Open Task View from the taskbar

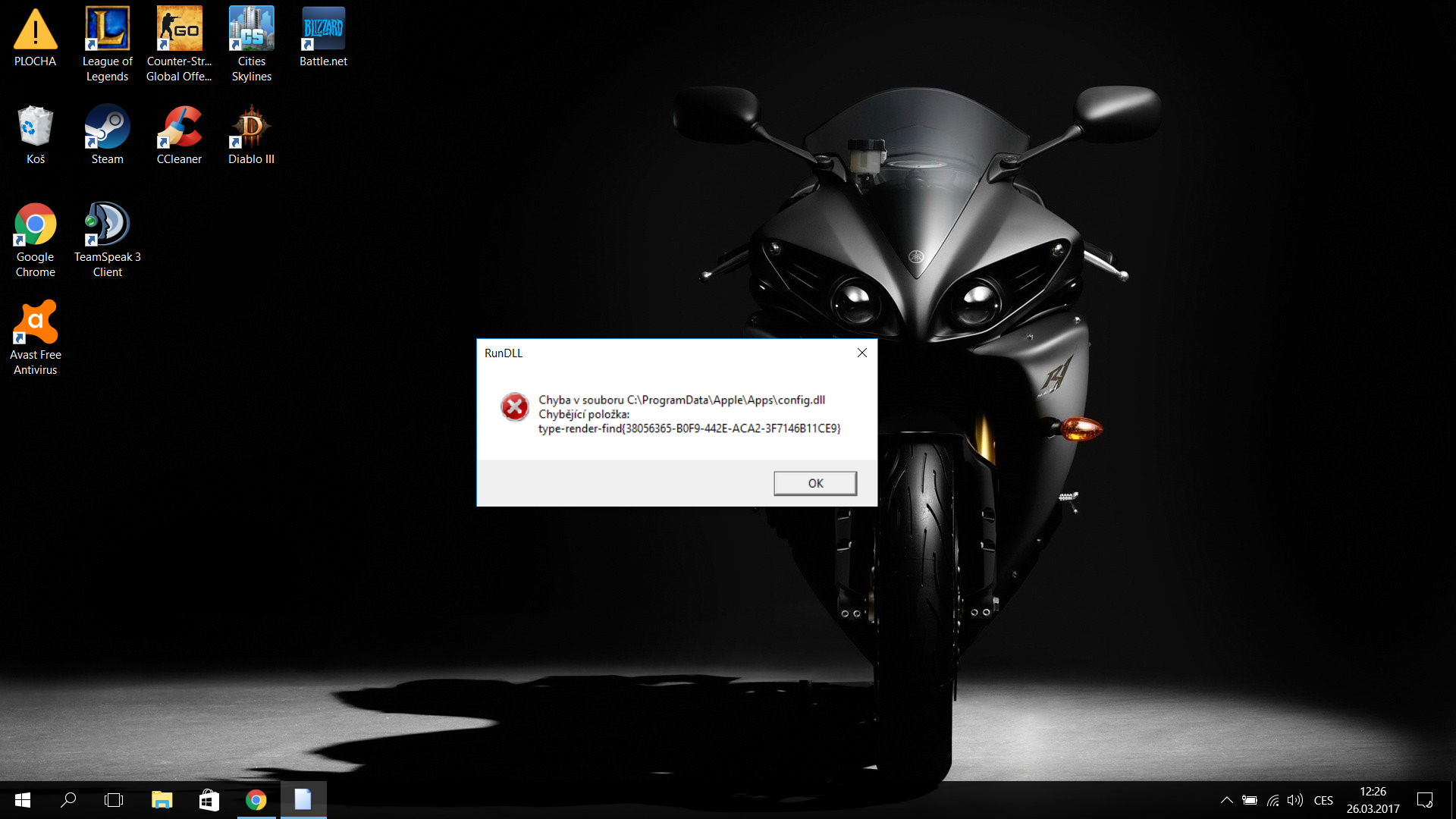pos(114,800)
